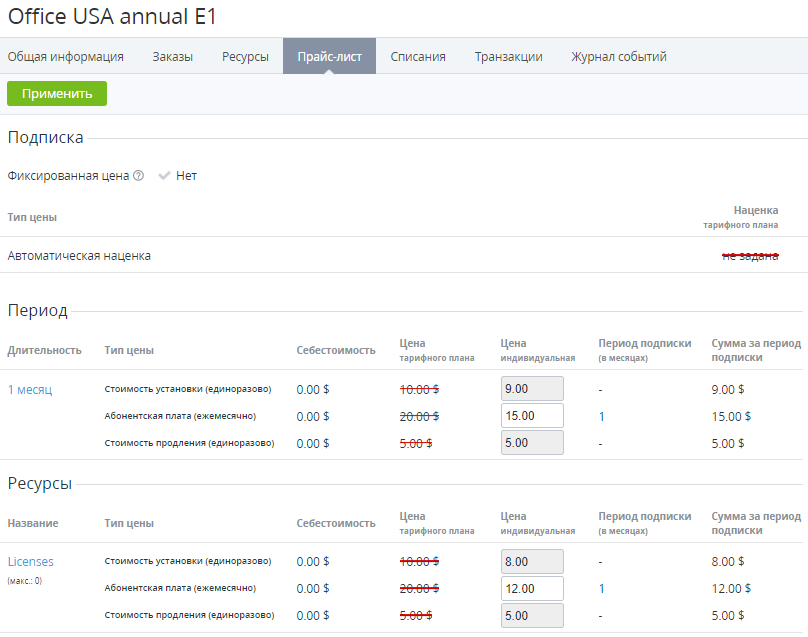Open the Общая информация tab
The width and height of the screenshot is (808, 637).
click(66, 57)
